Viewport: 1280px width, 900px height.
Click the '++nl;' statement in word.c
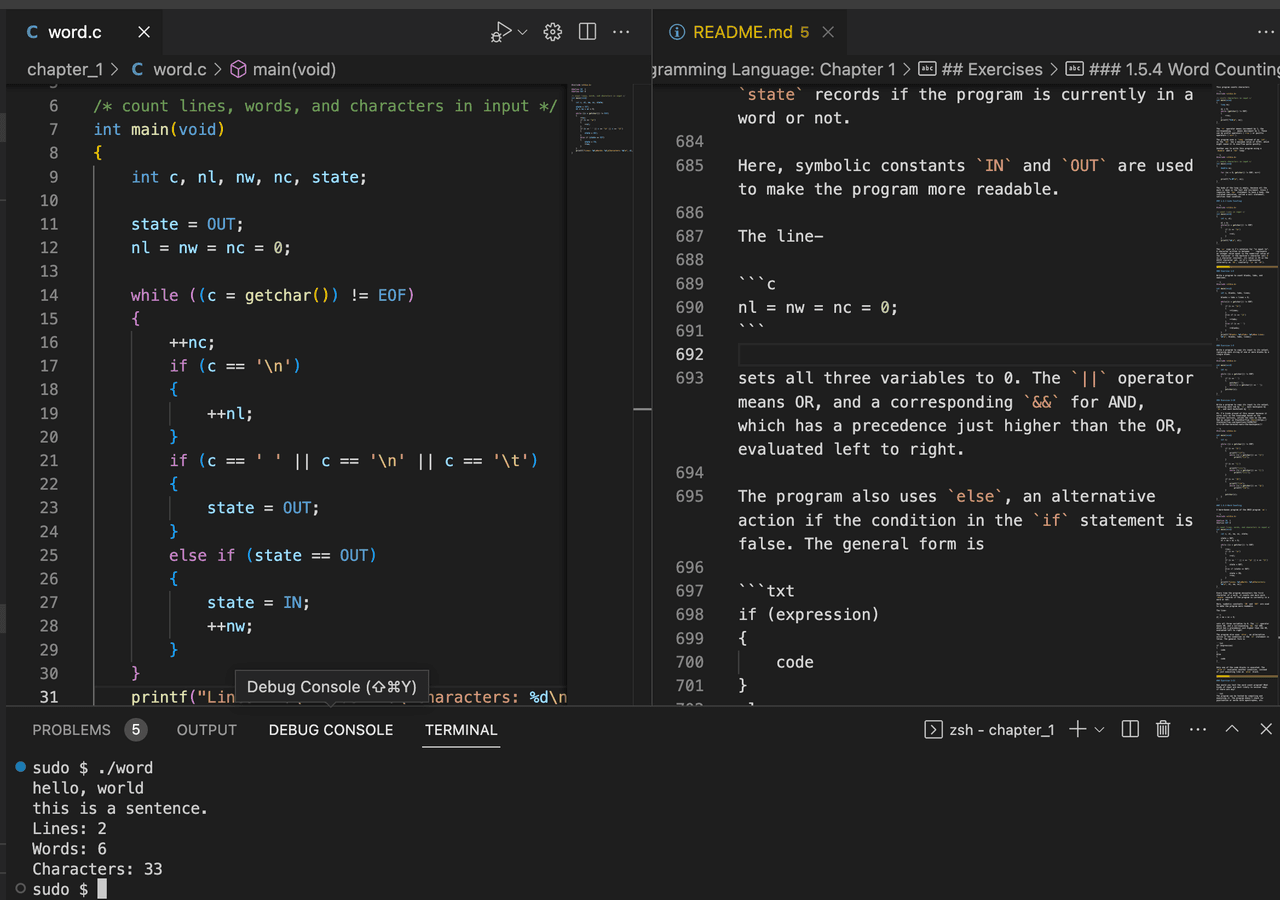click(x=230, y=413)
